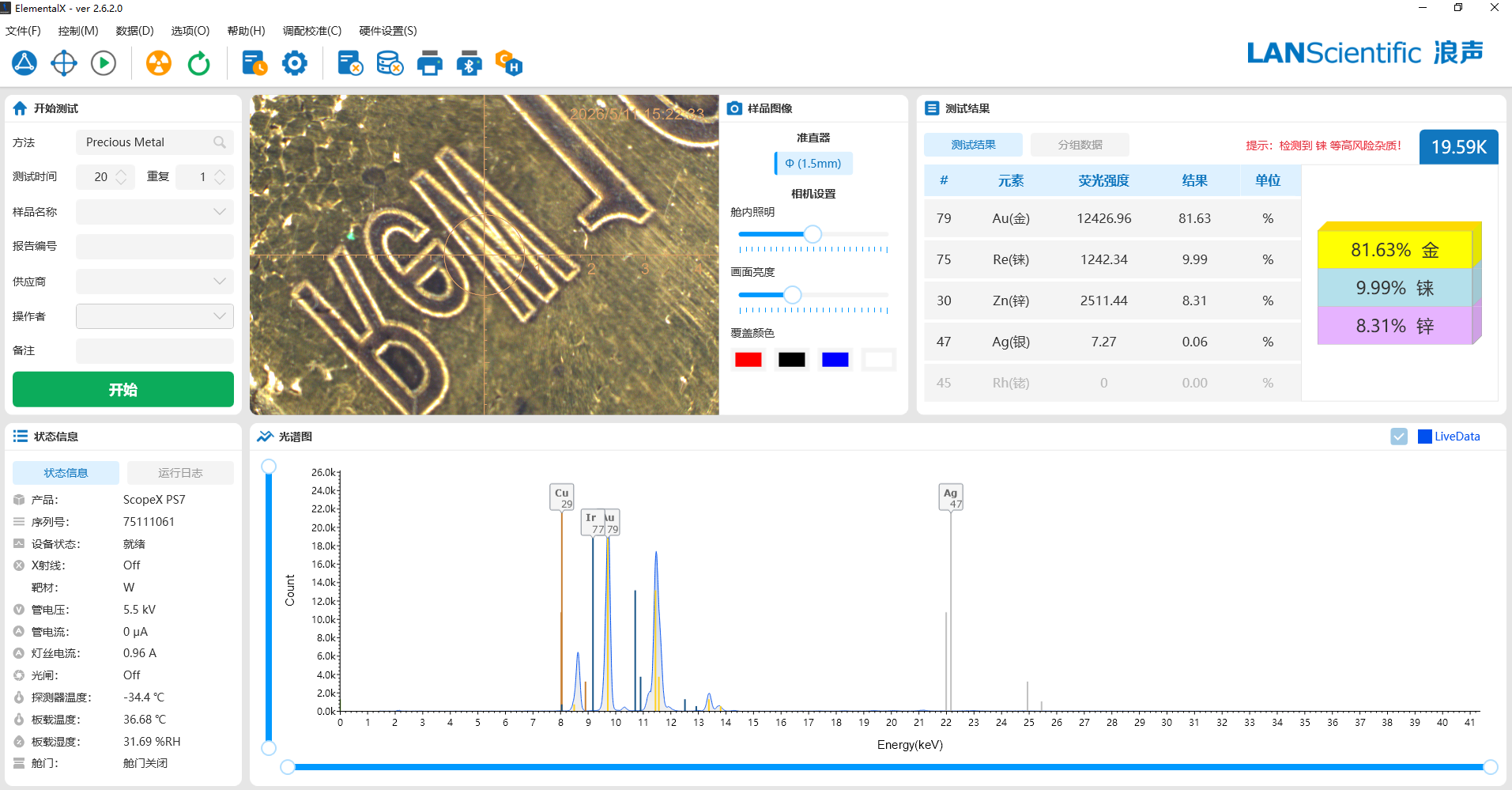Viewport: 1512px width, 790px height.
Task: Open the 帮助(H) menu
Action: (247, 31)
